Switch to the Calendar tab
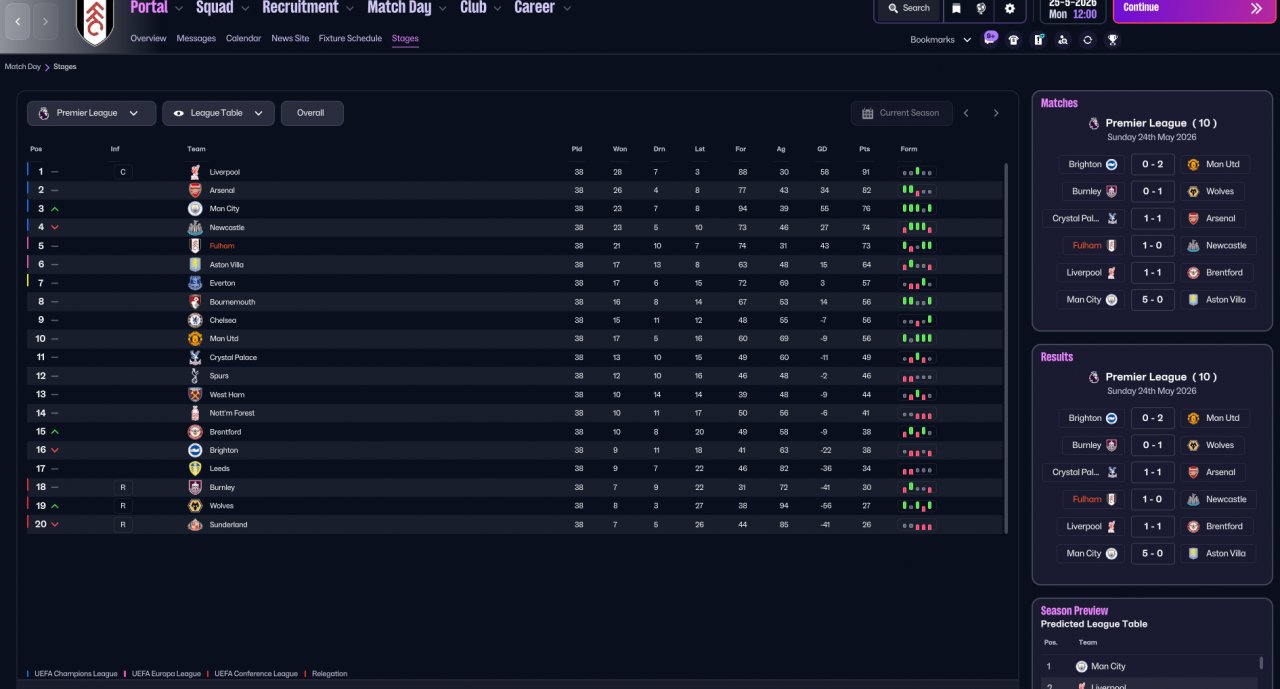The image size is (1280, 689). pos(243,38)
